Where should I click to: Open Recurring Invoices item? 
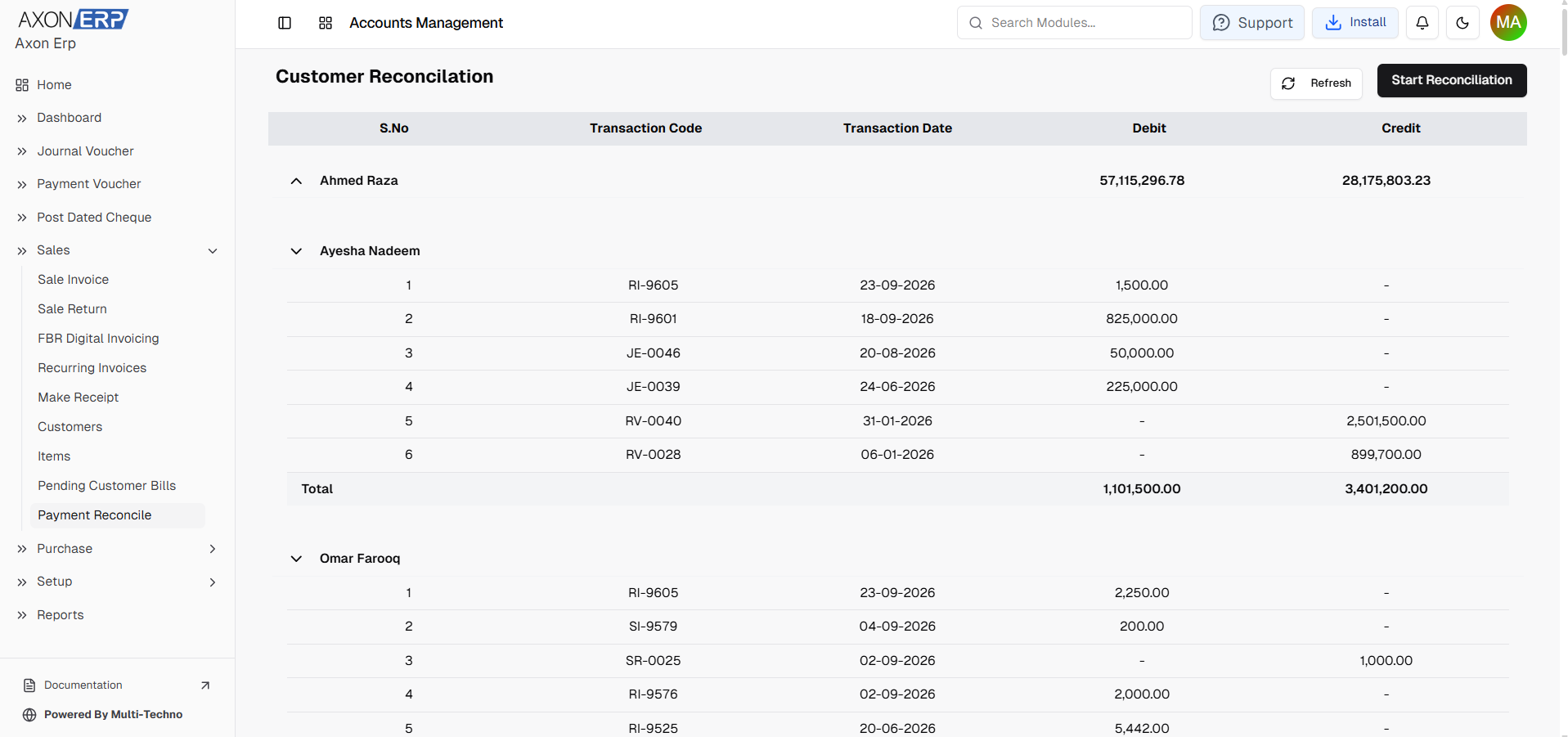92,368
